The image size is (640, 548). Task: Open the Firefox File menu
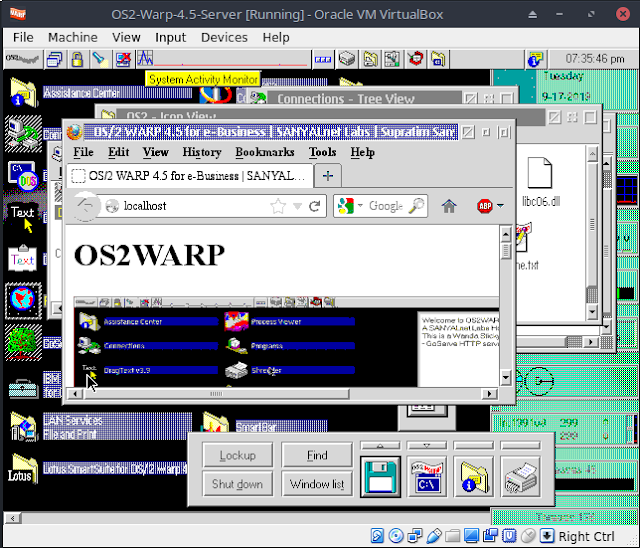point(83,152)
